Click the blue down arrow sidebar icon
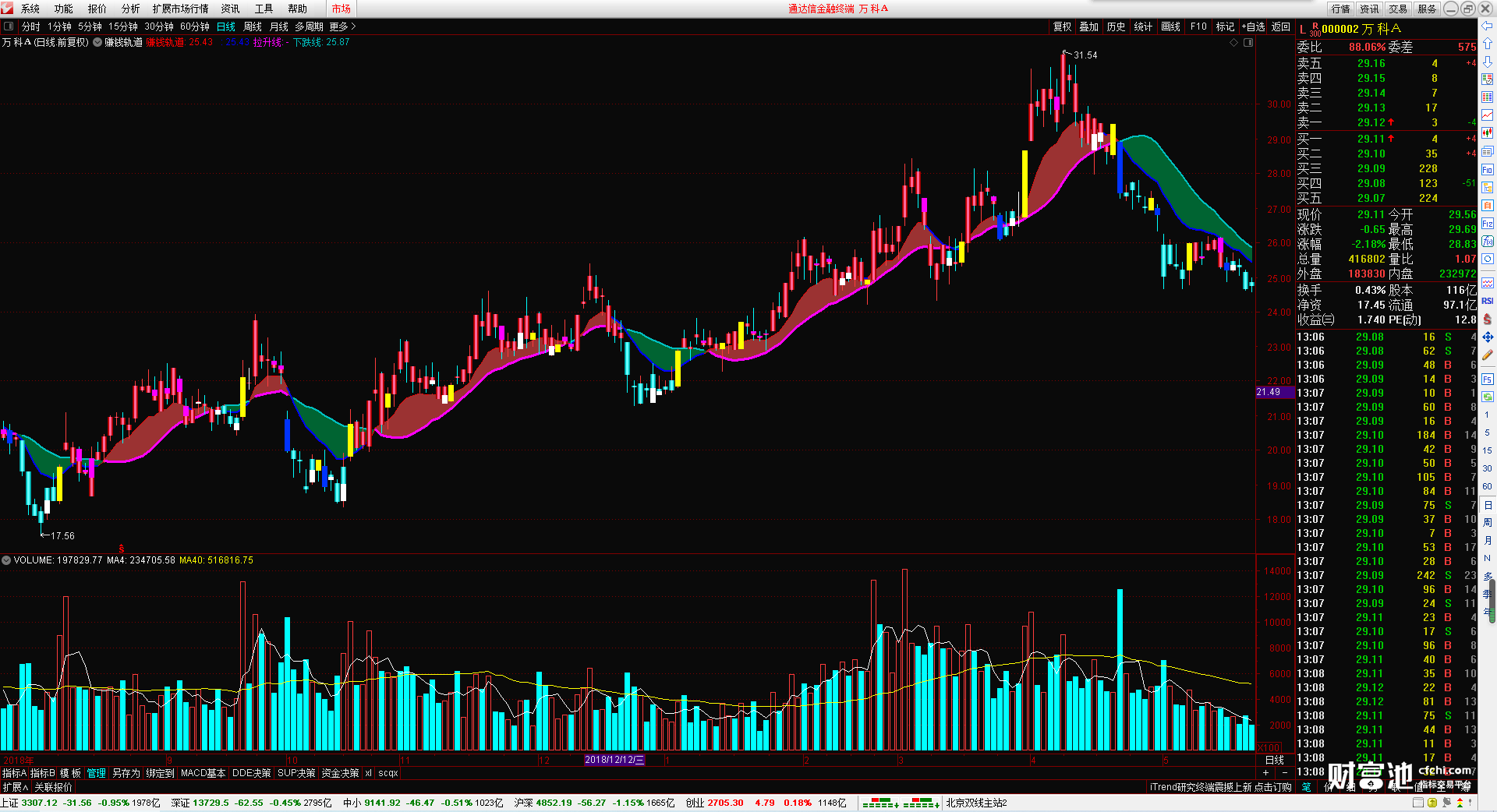Viewport: 1497px width, 812px height. [1488, 62]
